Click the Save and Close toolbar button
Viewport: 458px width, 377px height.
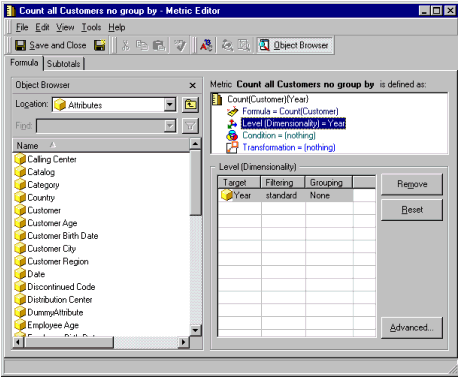tap(51, 45)
